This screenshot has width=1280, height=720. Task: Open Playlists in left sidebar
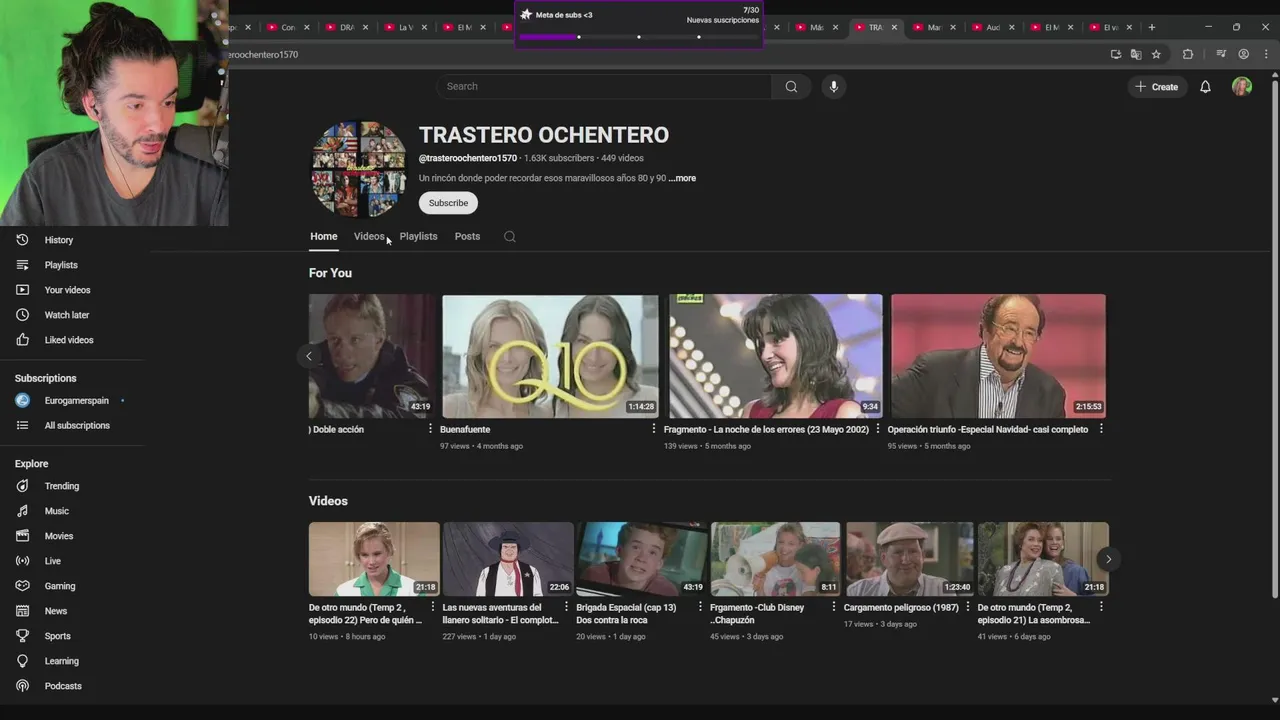60,265
